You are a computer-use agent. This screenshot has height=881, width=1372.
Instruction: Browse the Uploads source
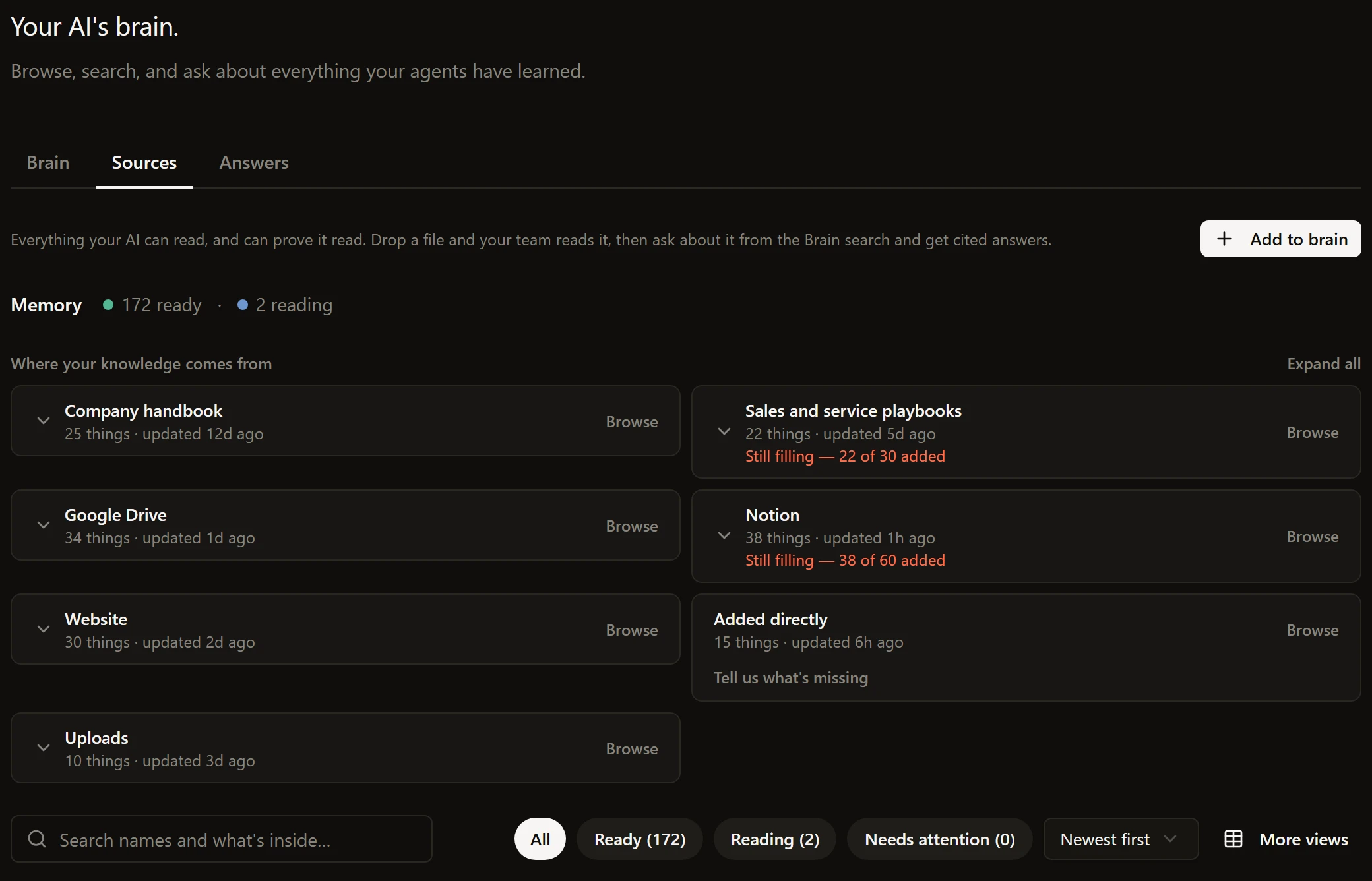tap(632, 748)
